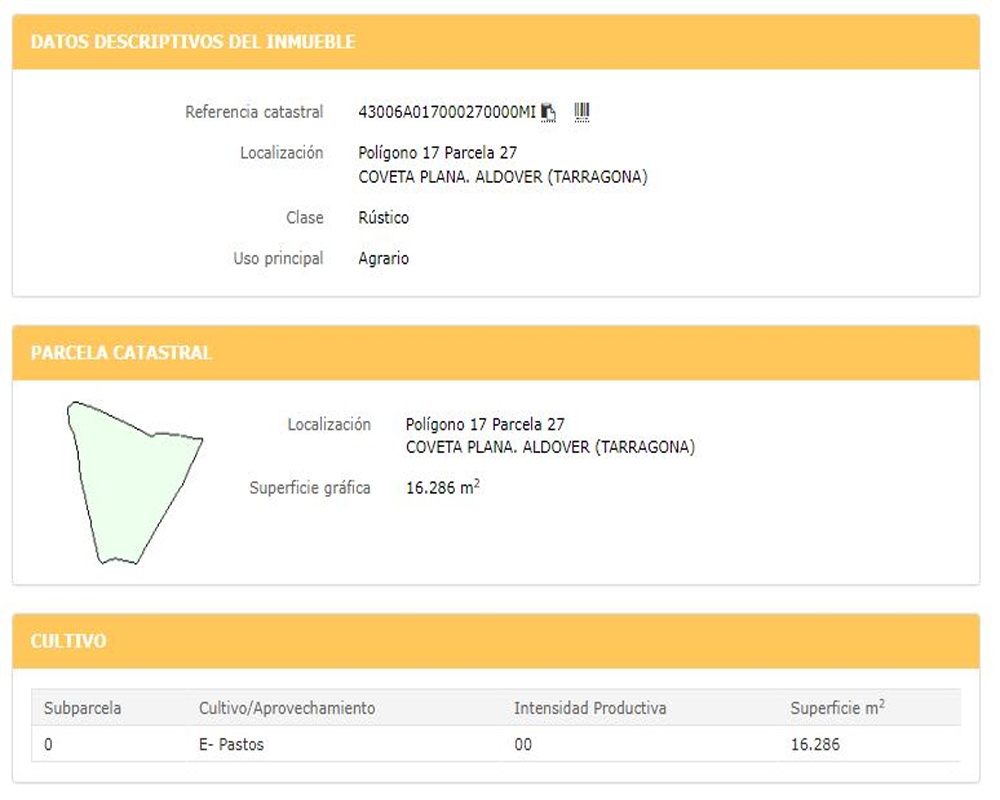Click 'Polígono 17 Parcela 27' in the parcel section
The width and height of the screenshot is (1000, 800).
tap(485, 425)
